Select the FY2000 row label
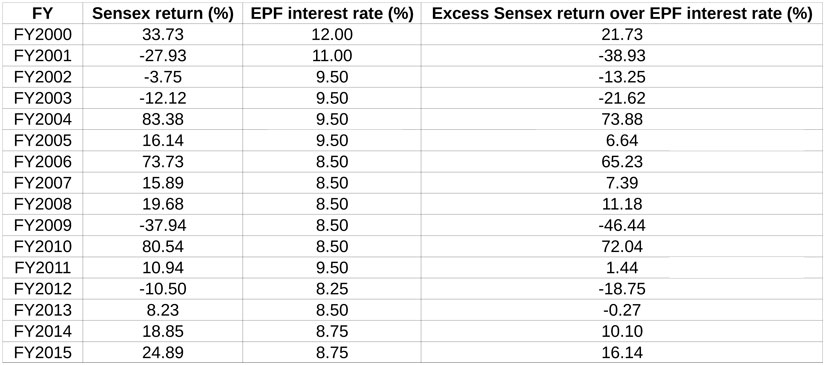Screen dimensions: 825x365 click(x=42, y=35)
